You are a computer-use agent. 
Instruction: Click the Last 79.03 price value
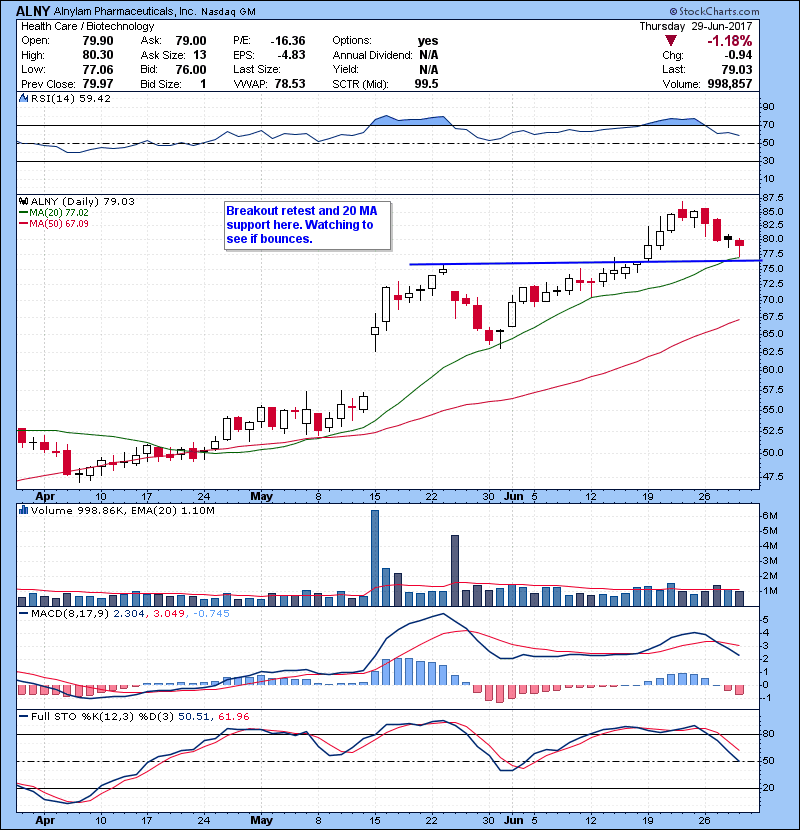[736, 69]
